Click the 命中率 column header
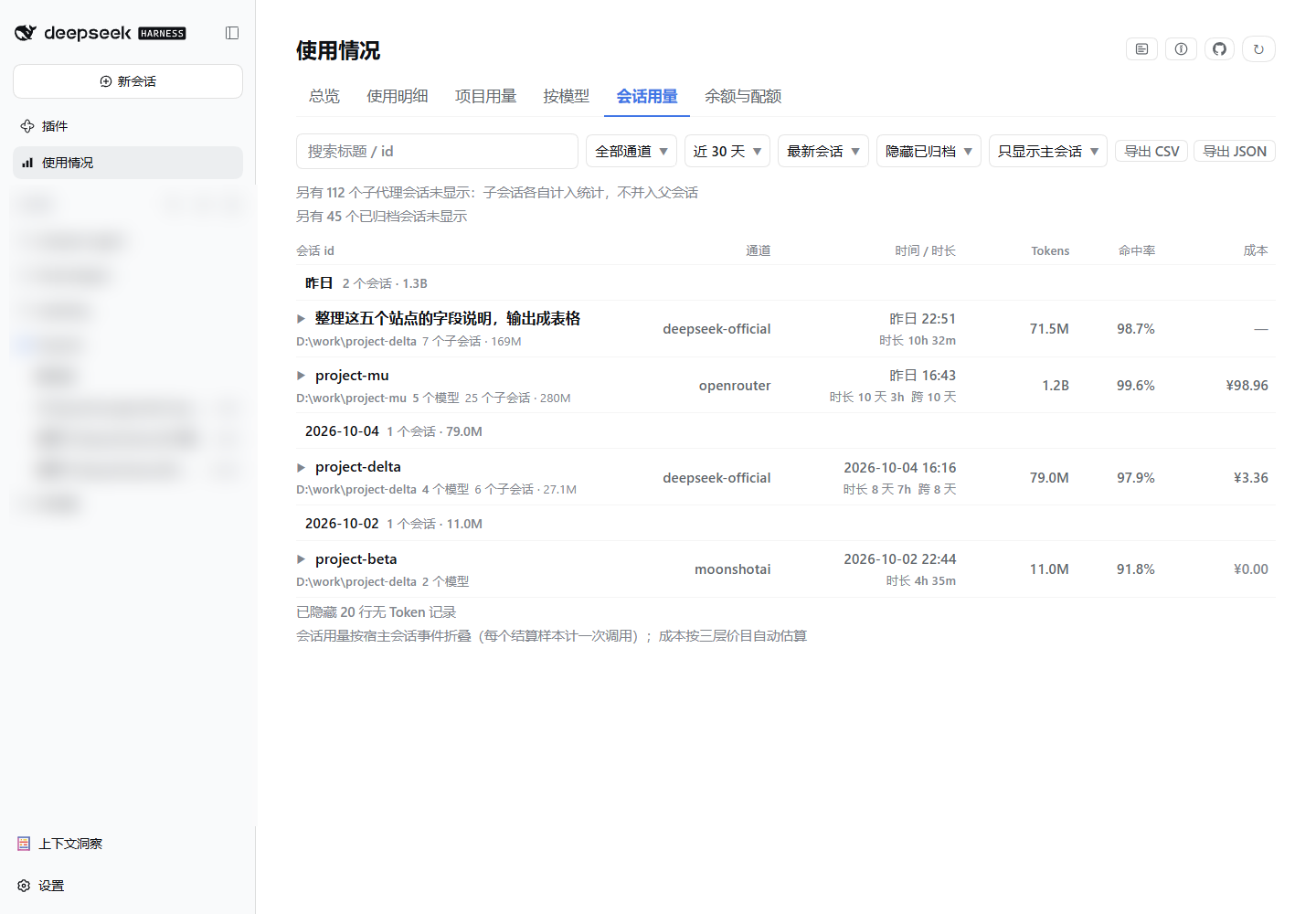 pos(1137,250)
